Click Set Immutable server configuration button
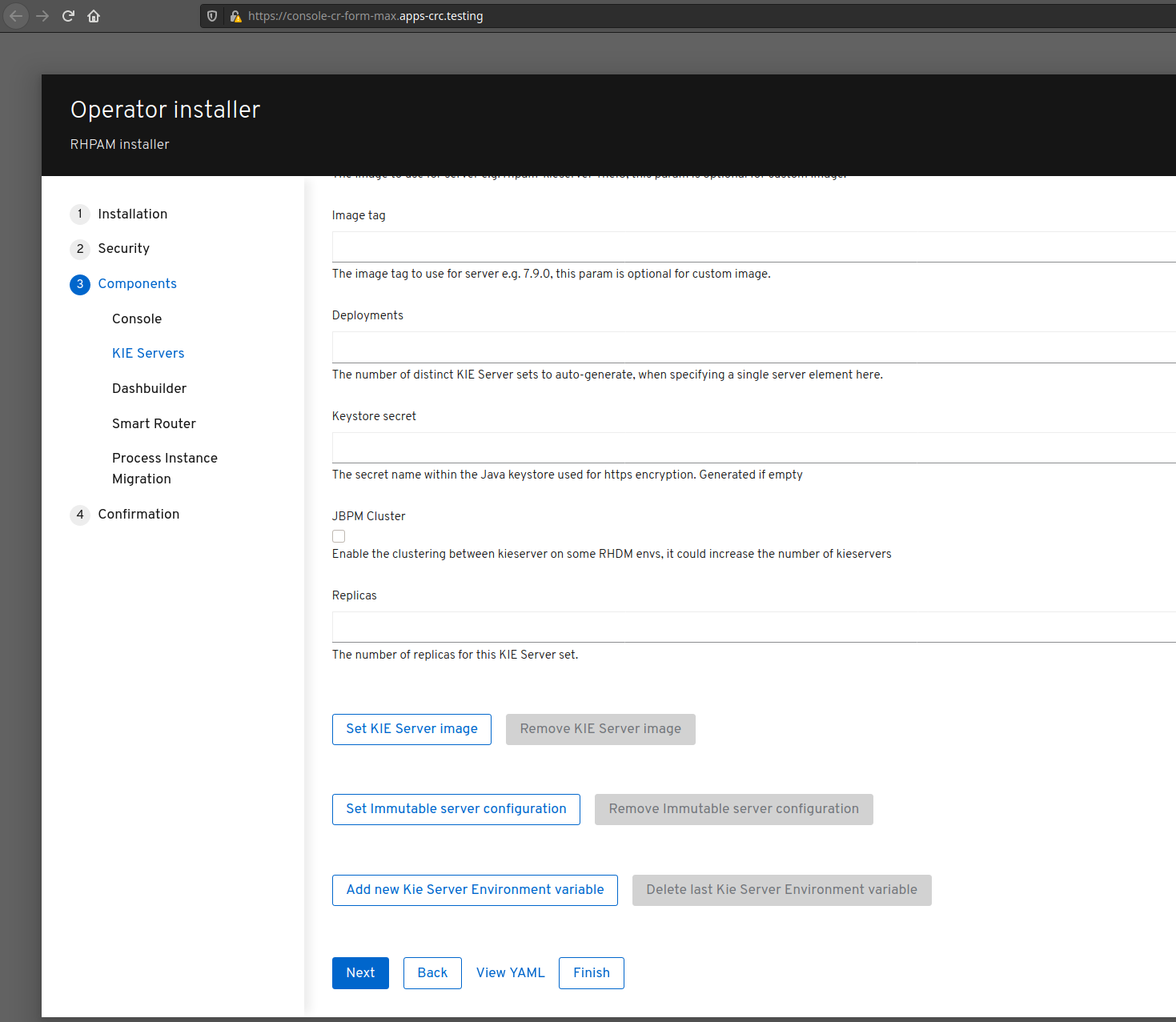 456,809
